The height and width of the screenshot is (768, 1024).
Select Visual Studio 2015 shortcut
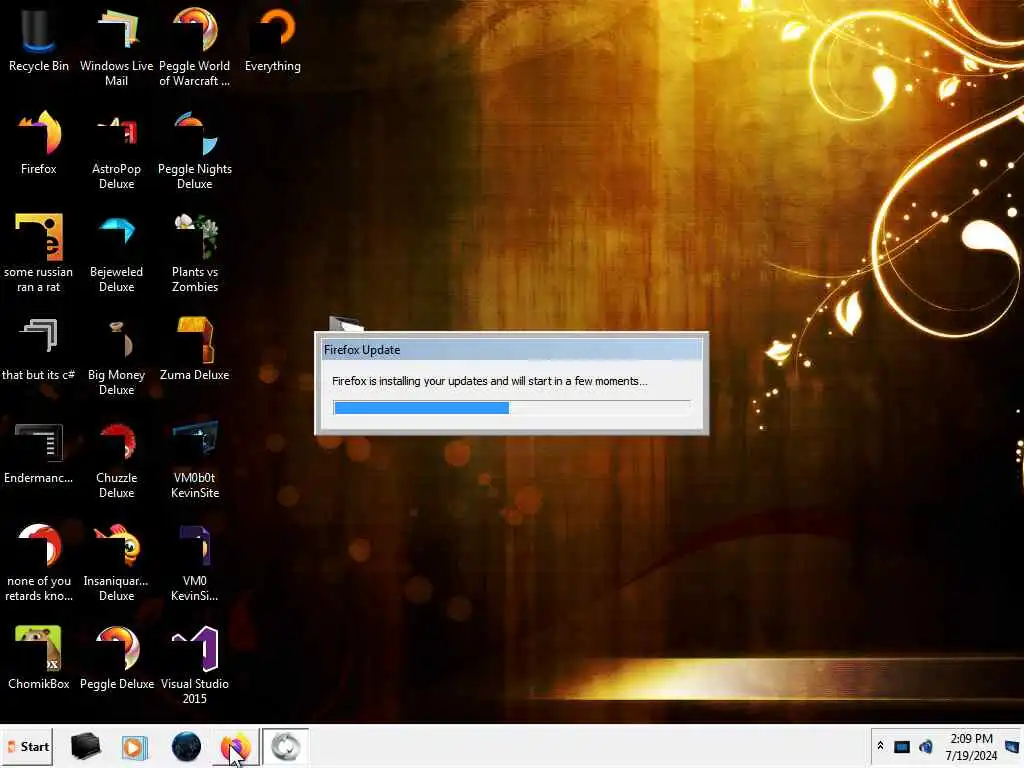195,665
